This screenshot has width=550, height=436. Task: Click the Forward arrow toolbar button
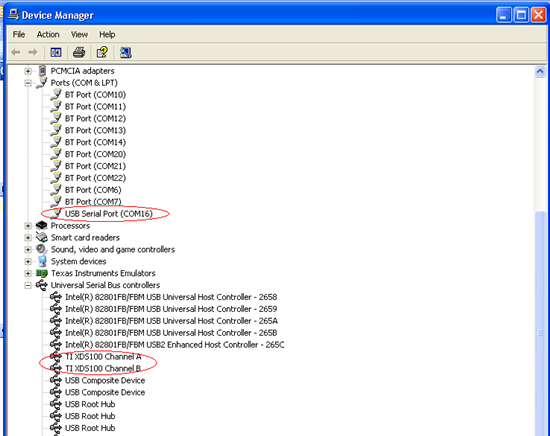click(33, 53)
